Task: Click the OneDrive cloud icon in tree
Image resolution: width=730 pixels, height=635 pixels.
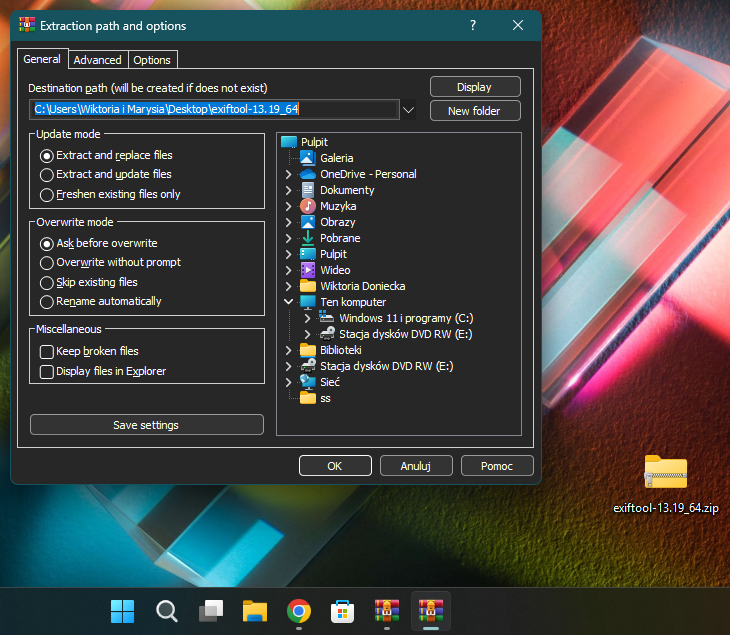Action: pos(308,174)
